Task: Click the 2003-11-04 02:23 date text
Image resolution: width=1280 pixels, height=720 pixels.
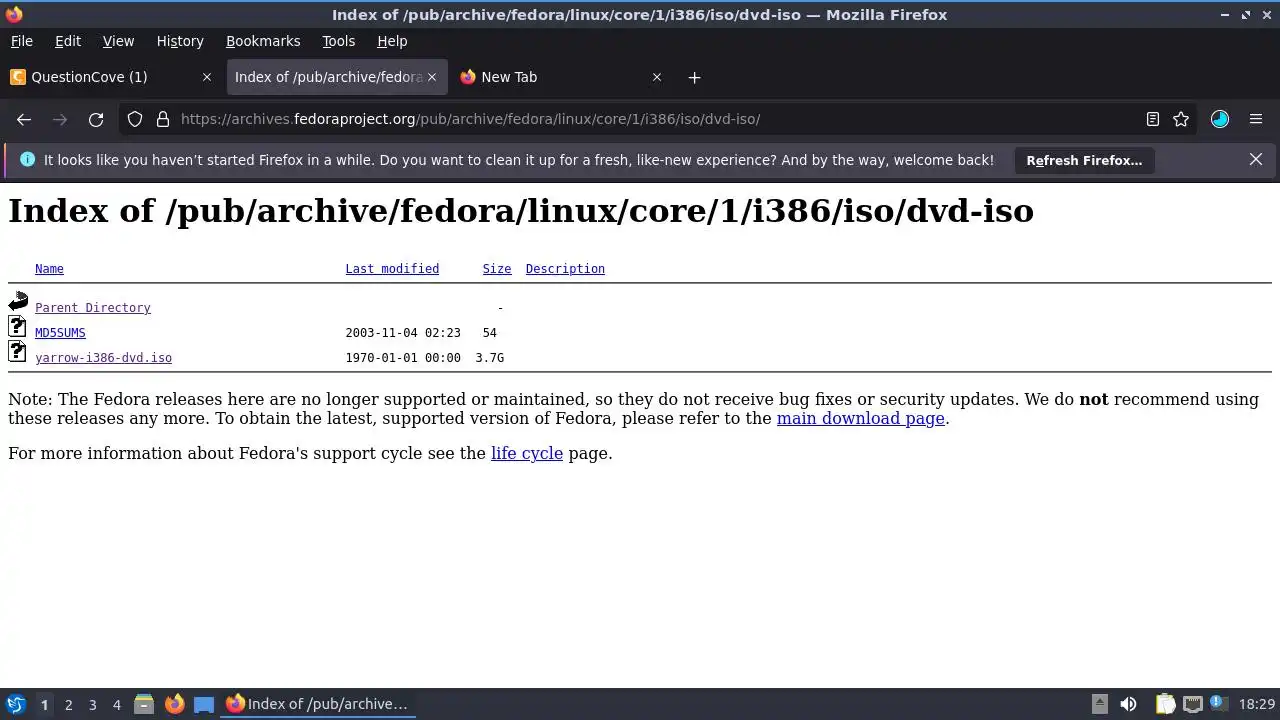Action: point(403,333)
